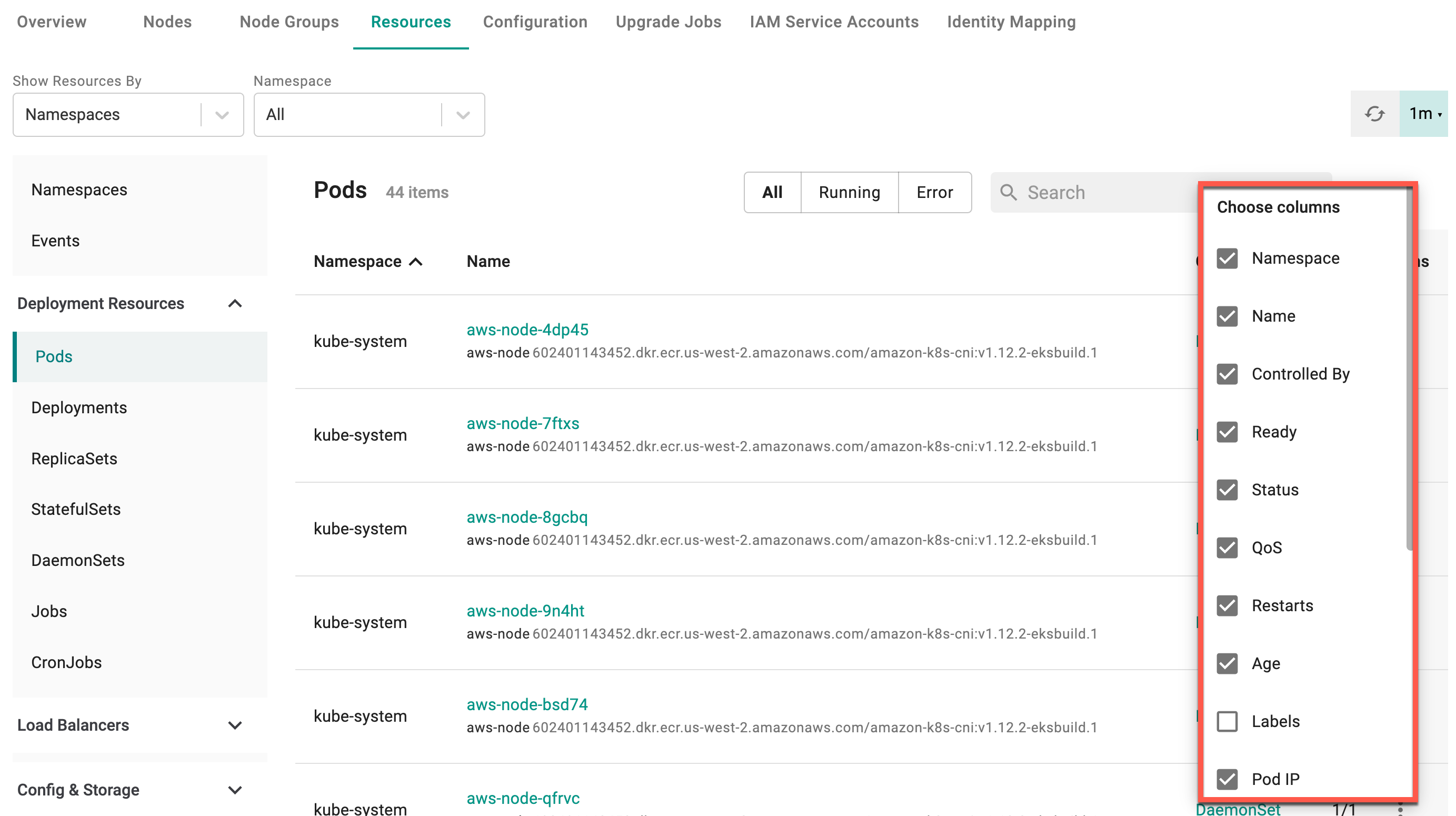Image resolution: width=1456 pixels, height=816 pixels.
Task: Disable the Restarts column checkbox
Action: (x=1227, y=605)
